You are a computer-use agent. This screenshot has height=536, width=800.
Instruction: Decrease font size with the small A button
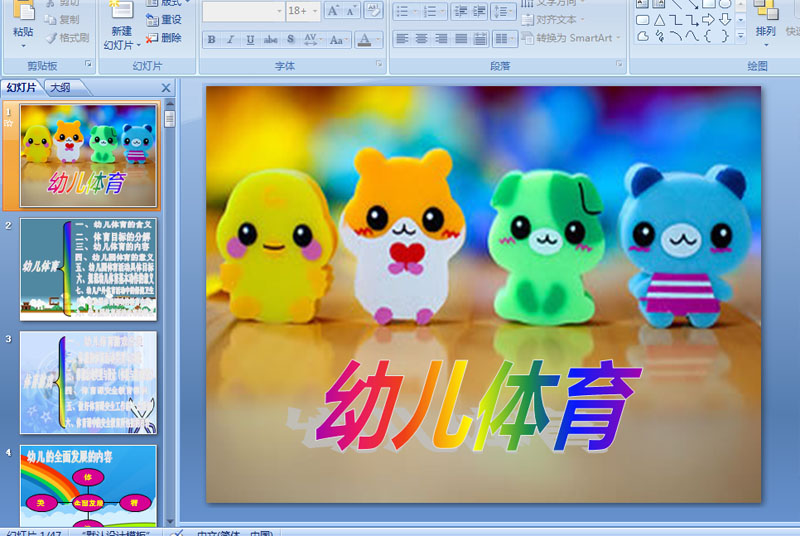pos(351,10)
